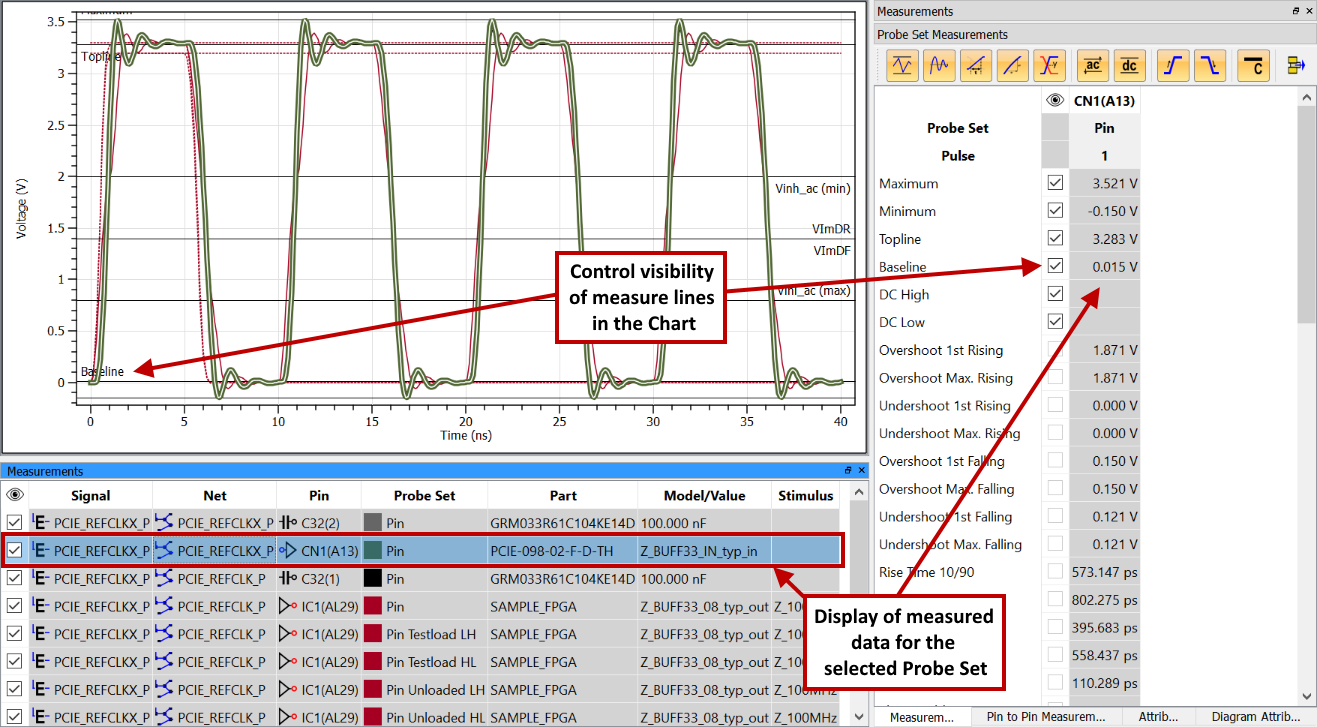
Task: Toggle the ac measurements button
Action: coord(1093,66)
